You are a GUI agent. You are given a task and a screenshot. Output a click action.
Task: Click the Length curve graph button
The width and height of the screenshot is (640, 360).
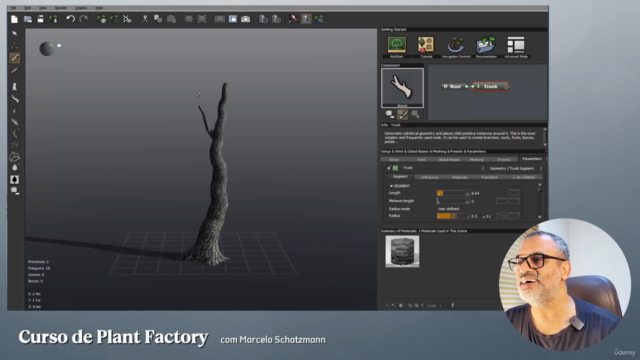514,193
